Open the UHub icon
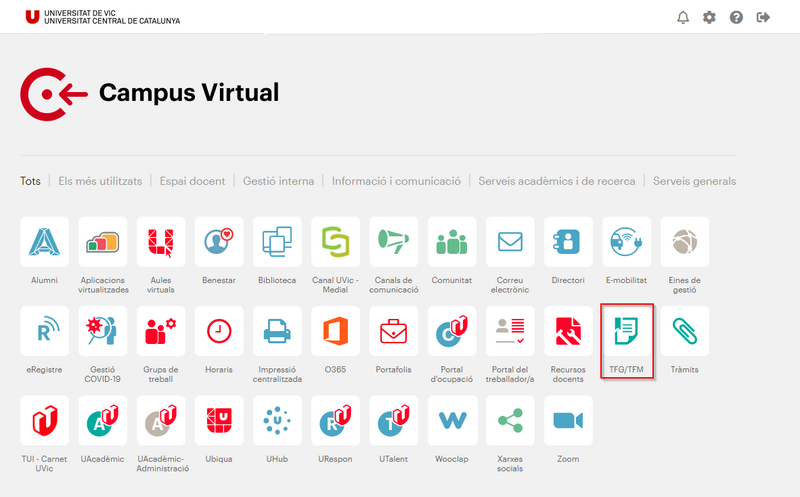 click(x=277, y=420)
